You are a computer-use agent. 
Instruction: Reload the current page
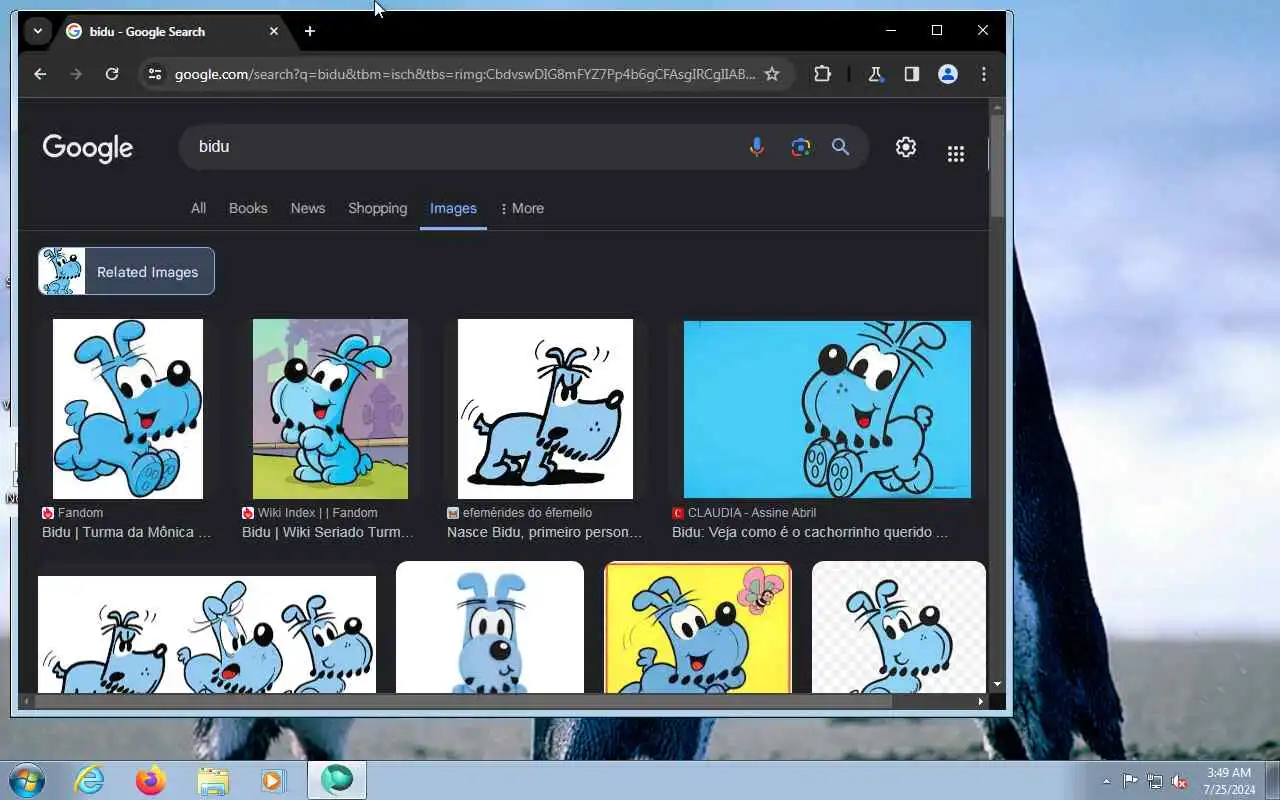click(x=112, y=74)
